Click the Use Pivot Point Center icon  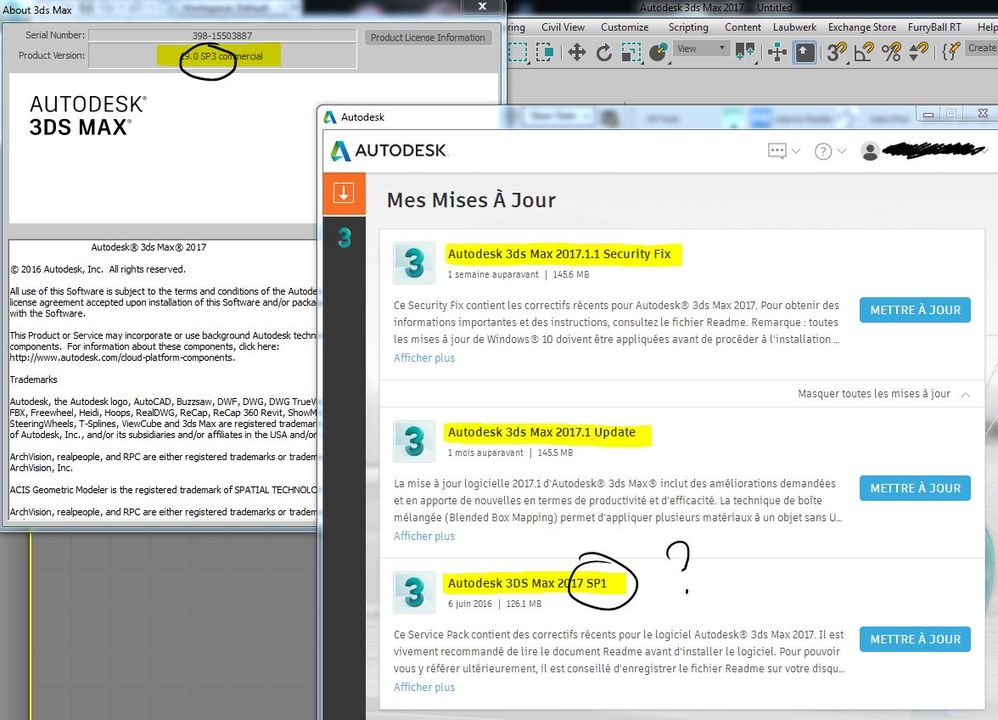tap(745, 52)
